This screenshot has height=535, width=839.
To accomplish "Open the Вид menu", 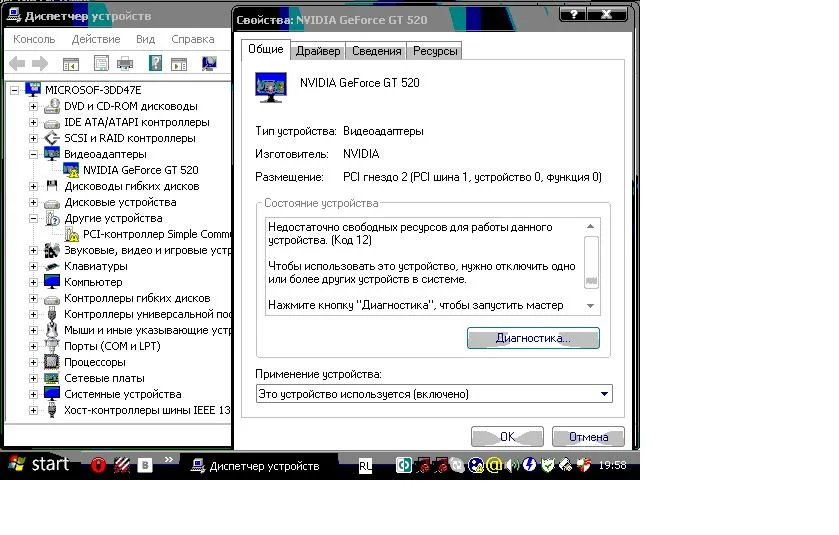I will click(x=145, y=39).
